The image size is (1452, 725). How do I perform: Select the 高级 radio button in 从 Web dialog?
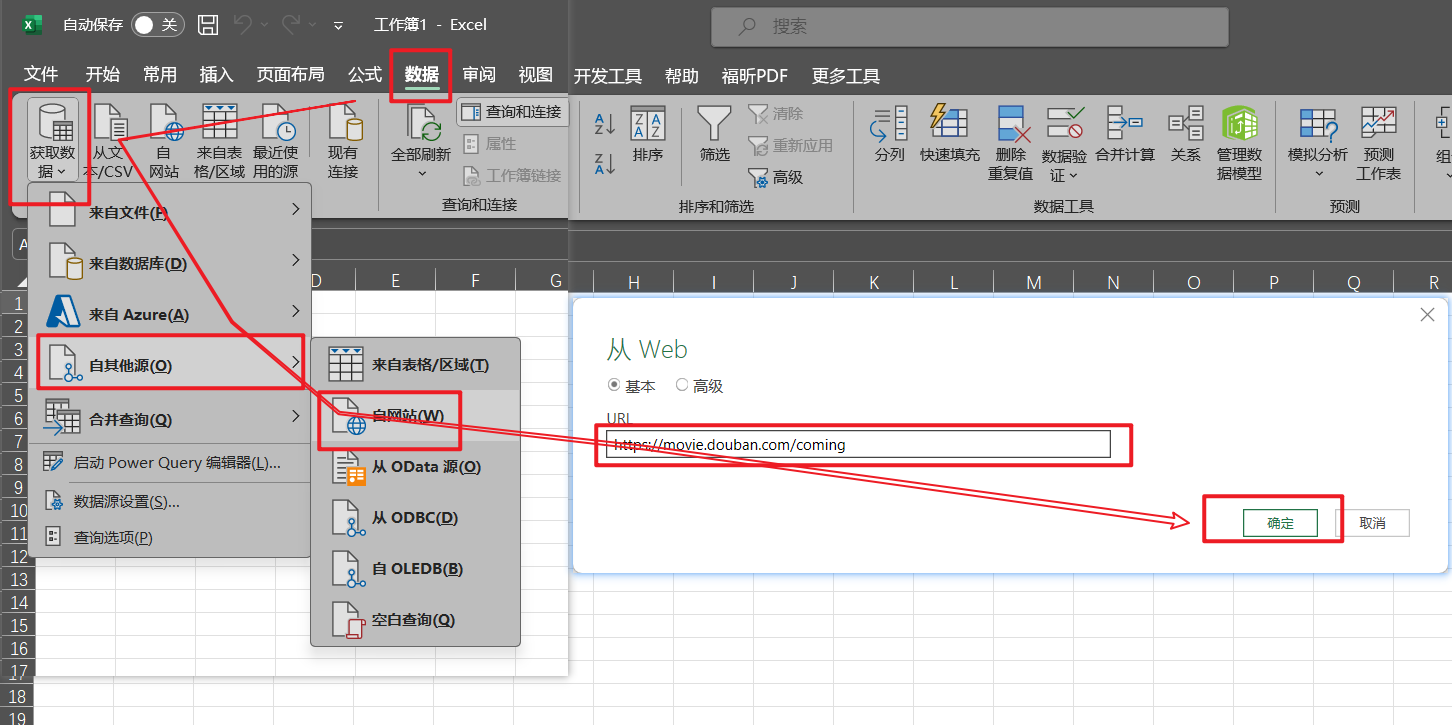coord(682,385)
